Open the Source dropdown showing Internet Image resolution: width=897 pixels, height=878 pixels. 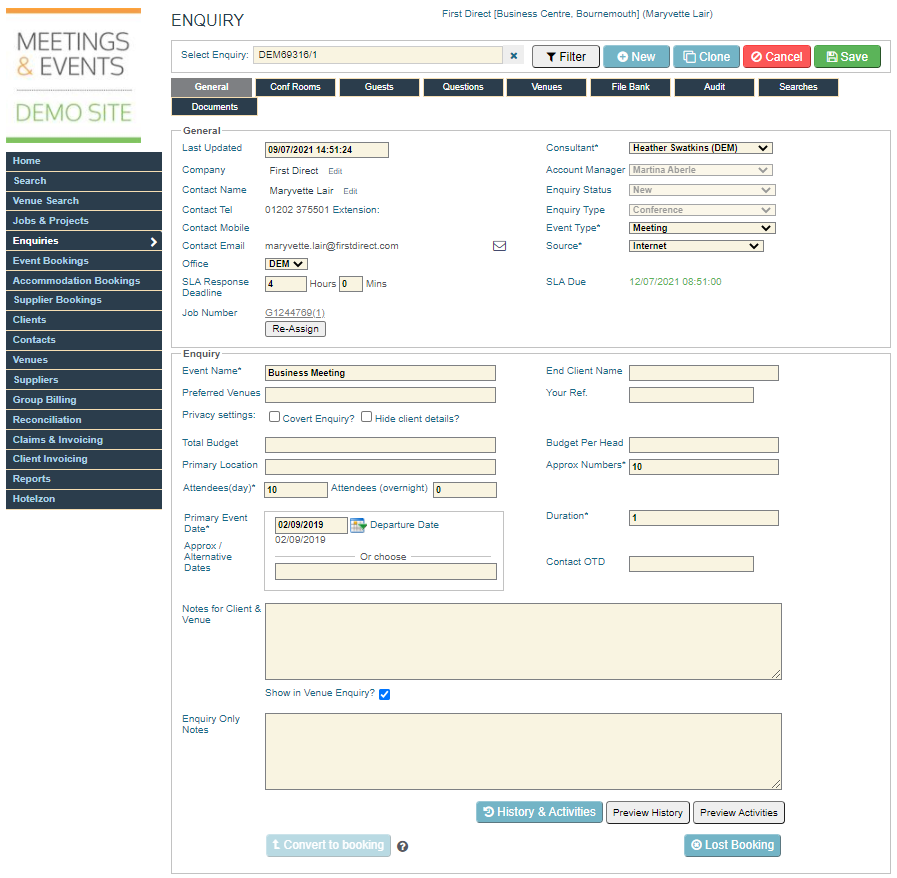coord(696,246)
